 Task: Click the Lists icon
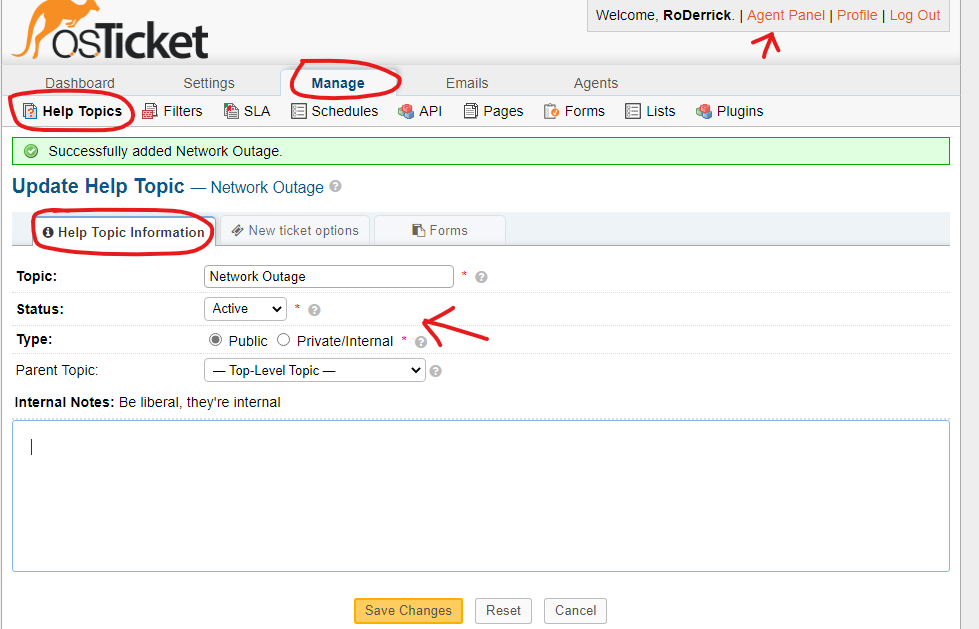point(632,111)
